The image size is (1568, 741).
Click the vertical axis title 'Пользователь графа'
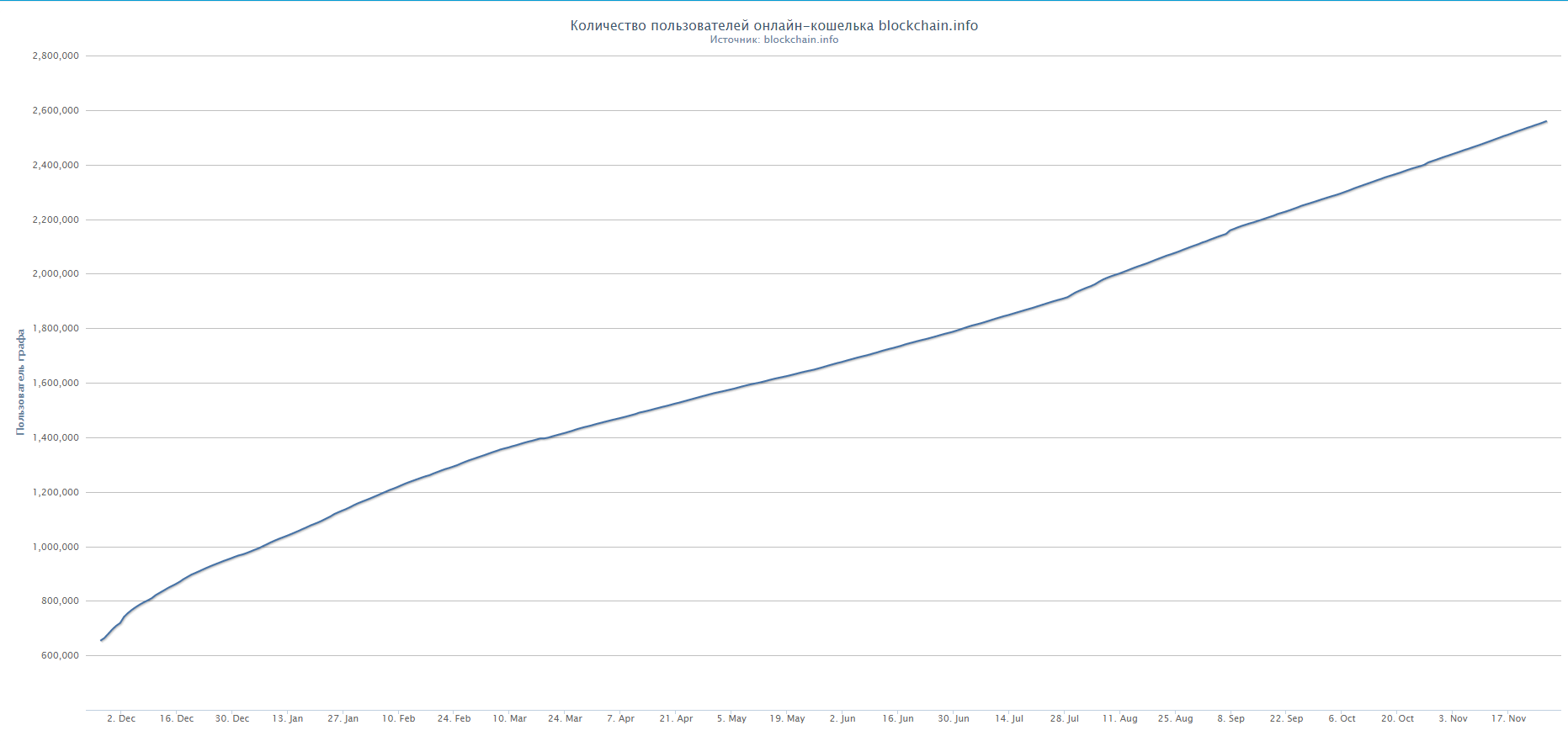pos(20,382)
